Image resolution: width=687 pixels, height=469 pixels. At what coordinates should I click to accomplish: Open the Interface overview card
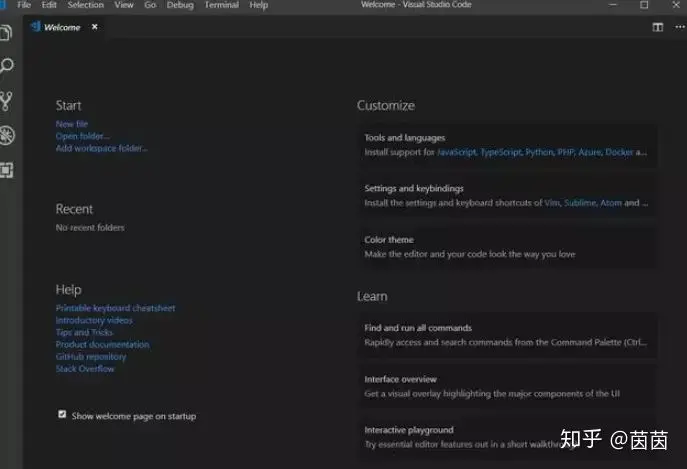(x=508, y=386)
